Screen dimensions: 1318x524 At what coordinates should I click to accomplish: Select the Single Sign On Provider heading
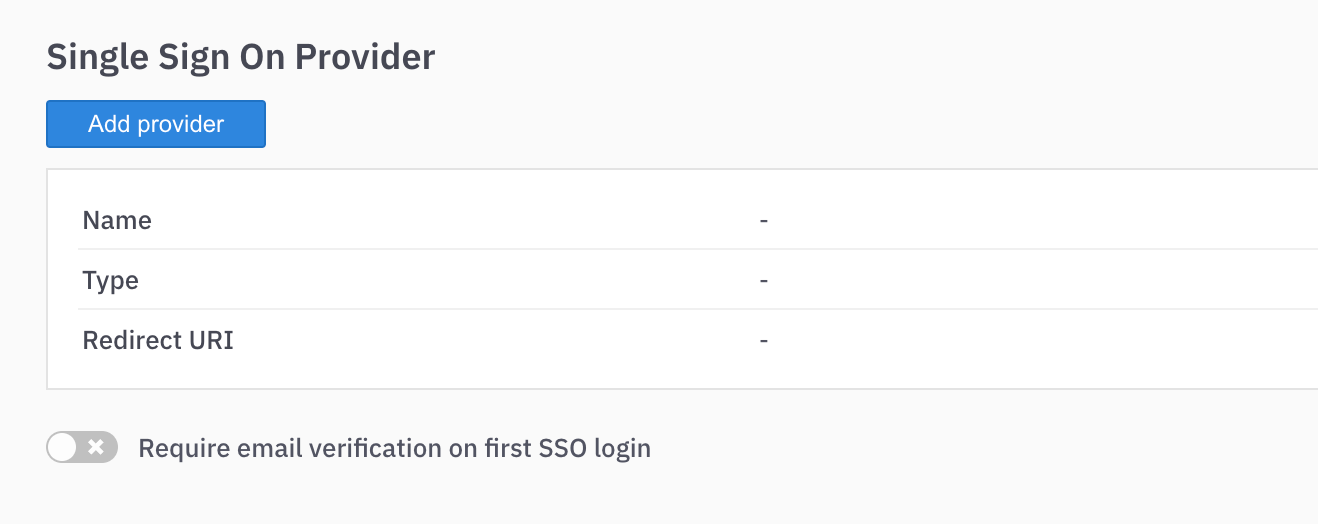tap(241, 57)
